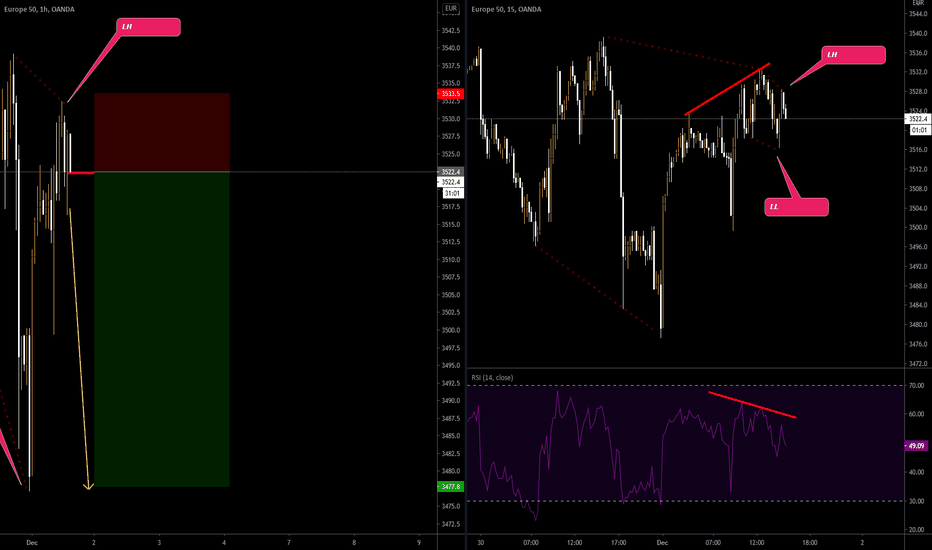
Task: Click the 18:00 time axis label
Action: (x=810, y=542)
